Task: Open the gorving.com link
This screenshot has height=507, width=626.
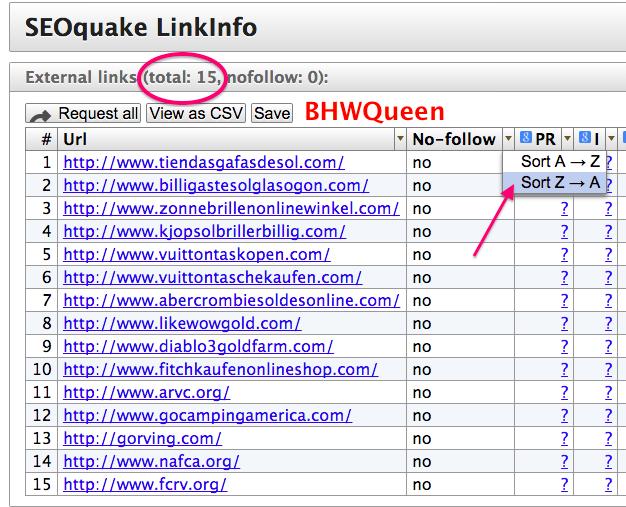Action: 142,438
